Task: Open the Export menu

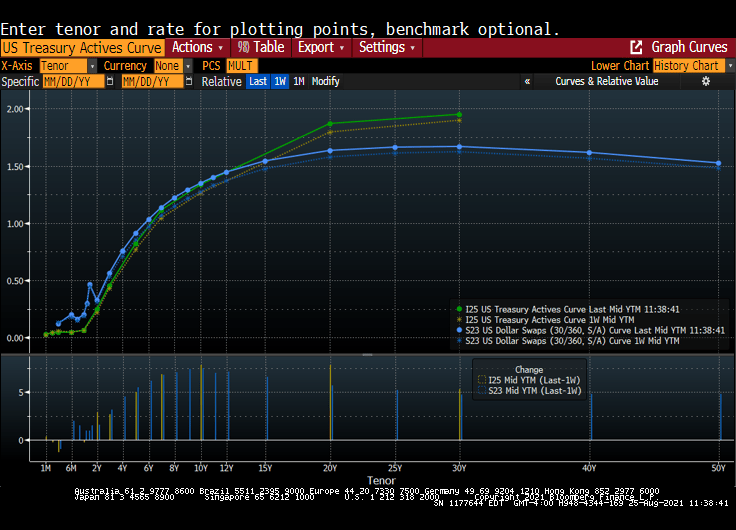Action: 320,47
